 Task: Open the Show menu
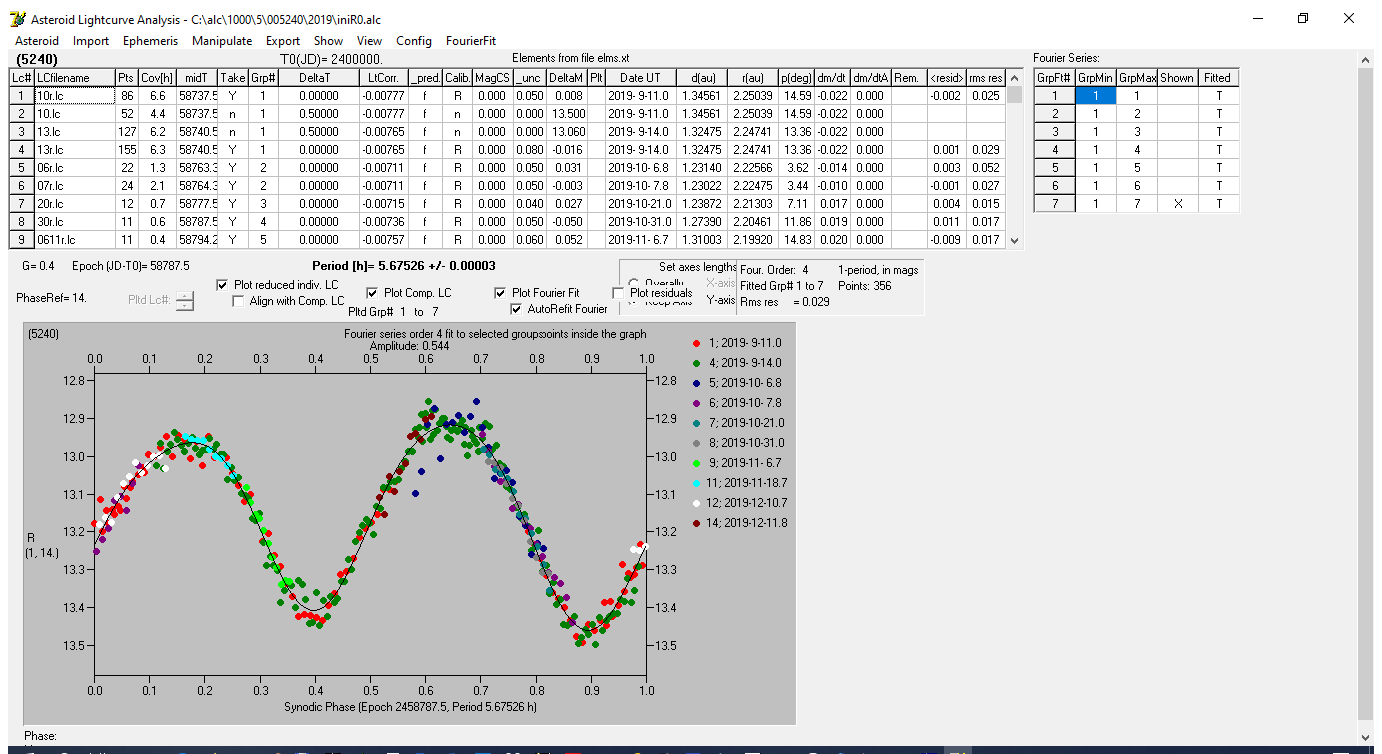coord(328,41)
